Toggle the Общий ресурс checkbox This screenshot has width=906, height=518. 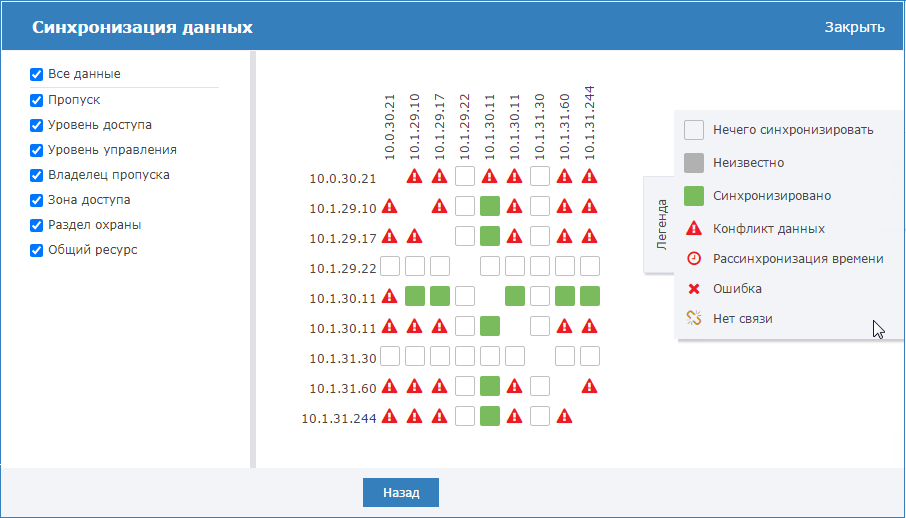[x=36, y=250]
